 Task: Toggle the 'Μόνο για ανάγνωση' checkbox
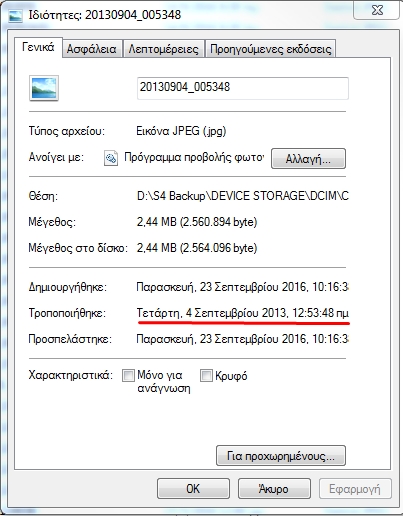click(x=128, y=375)
